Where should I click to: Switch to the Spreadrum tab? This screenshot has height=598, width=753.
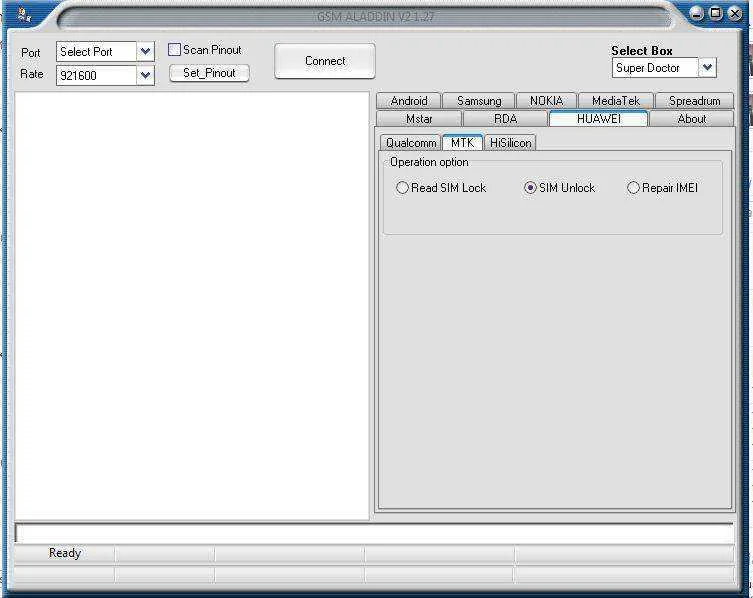coord(694,101)
